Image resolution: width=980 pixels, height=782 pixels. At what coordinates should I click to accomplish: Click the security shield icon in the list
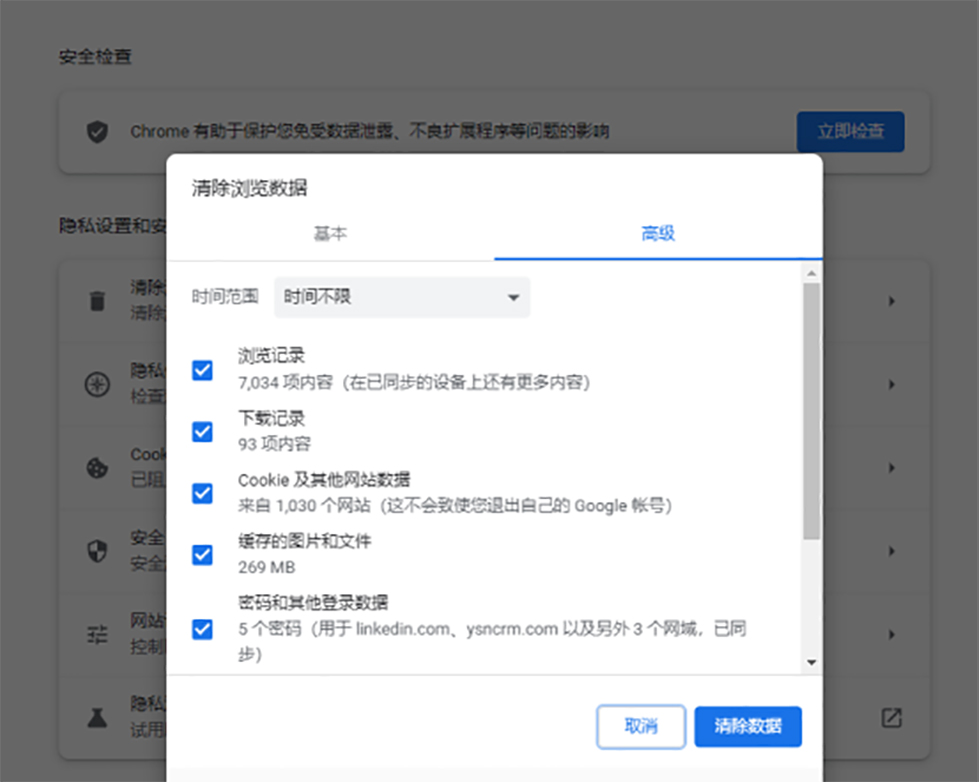click(97, 551)
